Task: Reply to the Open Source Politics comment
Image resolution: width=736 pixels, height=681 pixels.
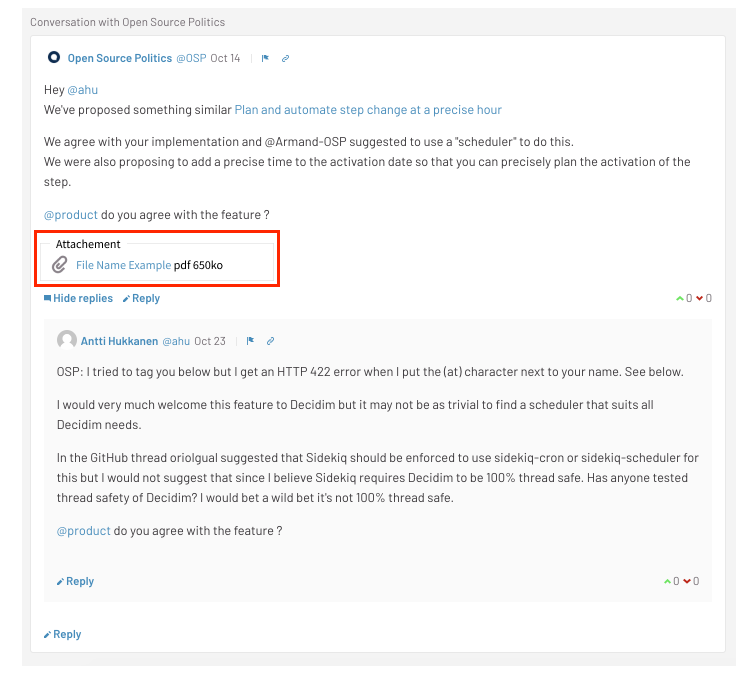Action: click(x=141, y=298)
